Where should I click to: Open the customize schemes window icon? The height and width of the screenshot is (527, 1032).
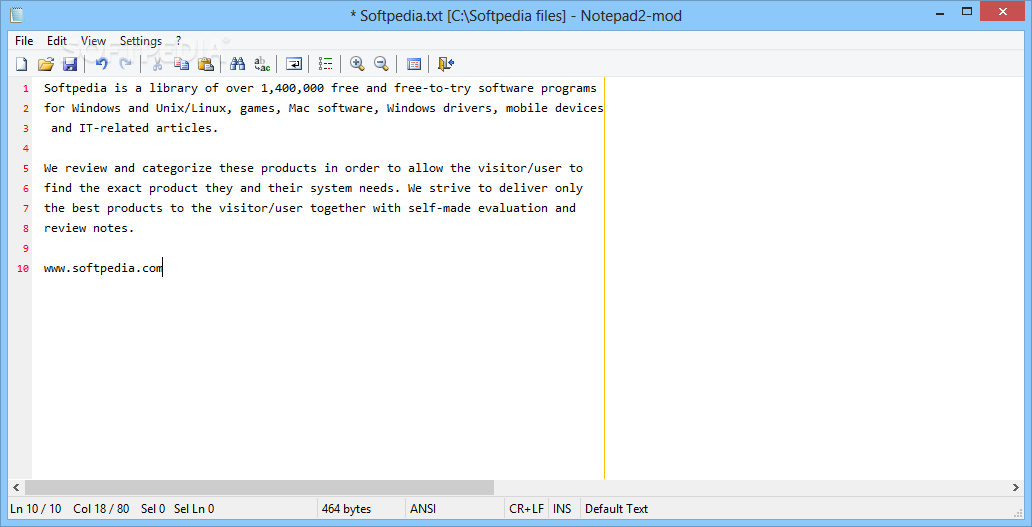click(413, 64)
